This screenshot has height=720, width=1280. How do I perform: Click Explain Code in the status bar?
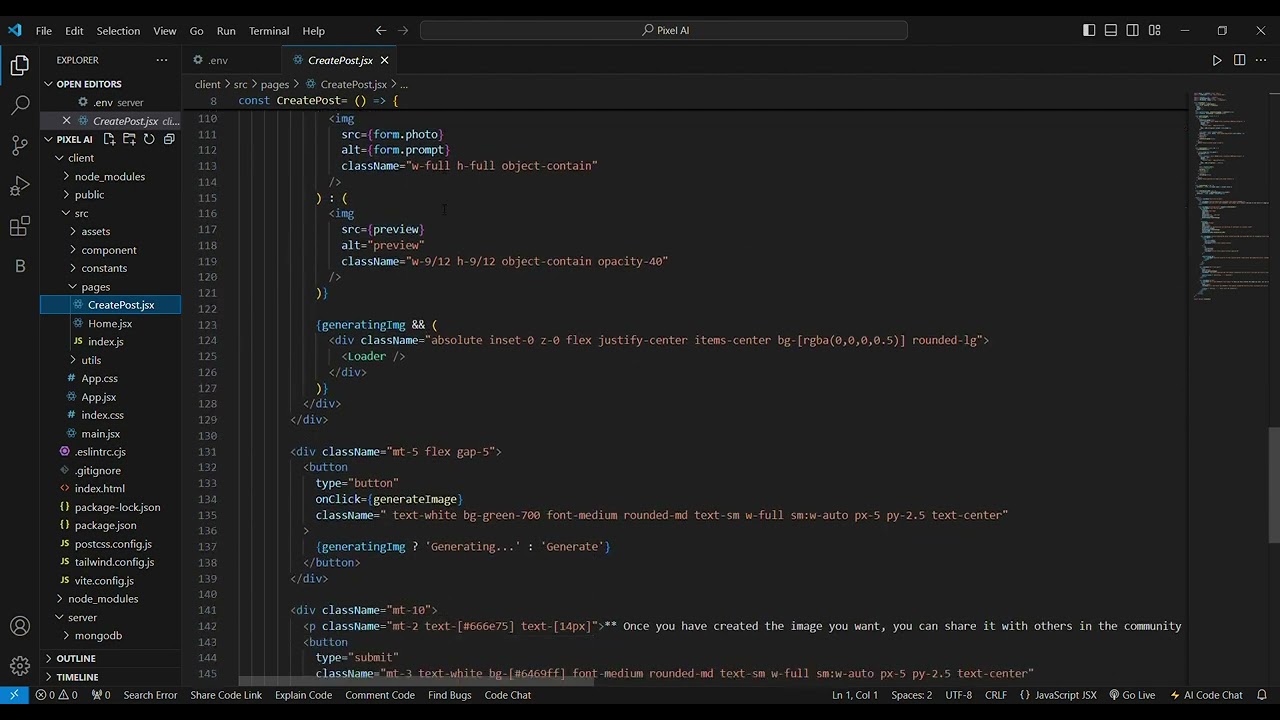coord(303,695)
